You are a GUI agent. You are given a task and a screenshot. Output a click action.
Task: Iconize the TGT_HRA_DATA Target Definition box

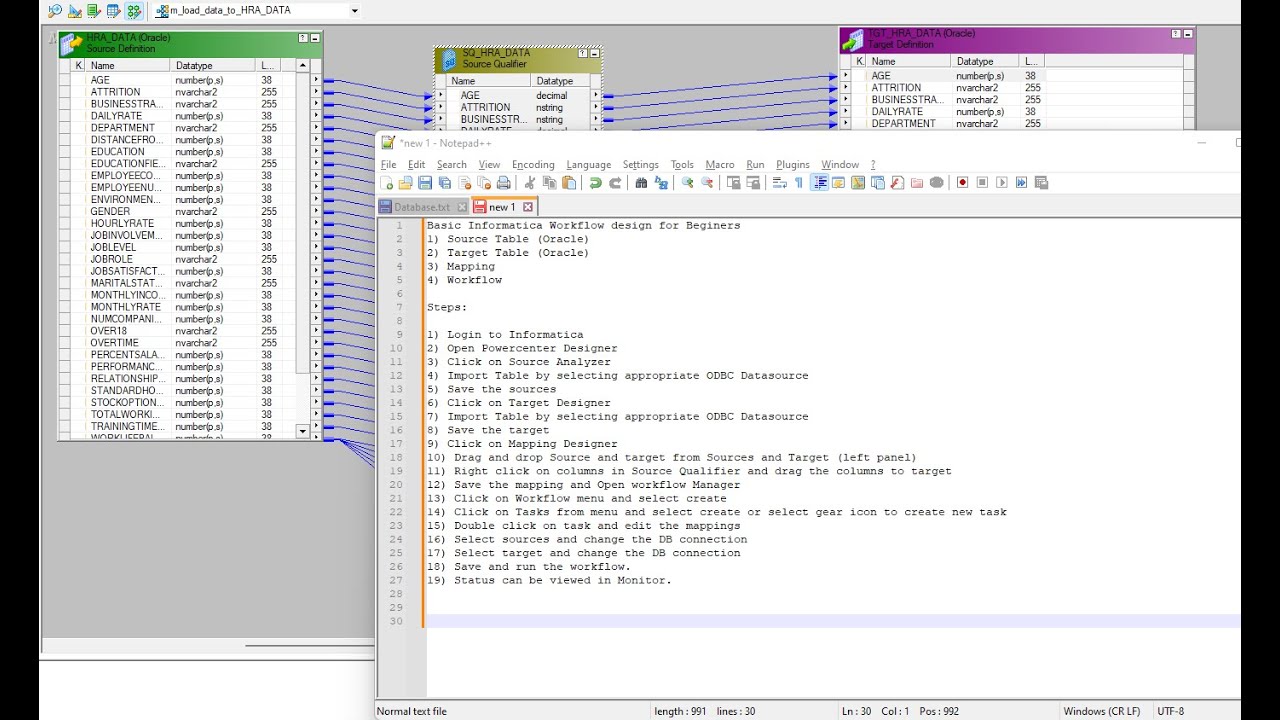(x=1188, y=34)
